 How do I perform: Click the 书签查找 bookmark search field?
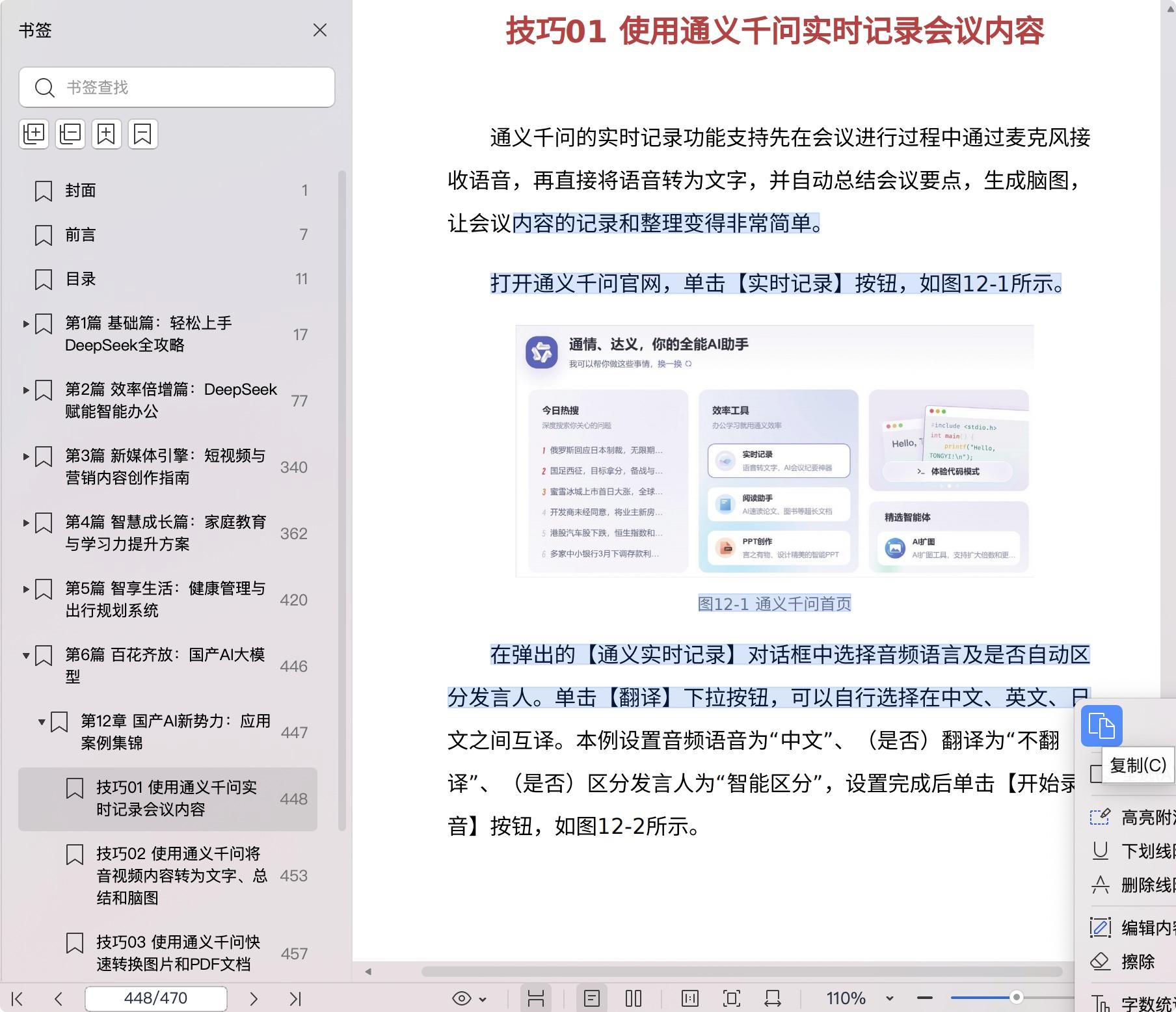(177, 87)
